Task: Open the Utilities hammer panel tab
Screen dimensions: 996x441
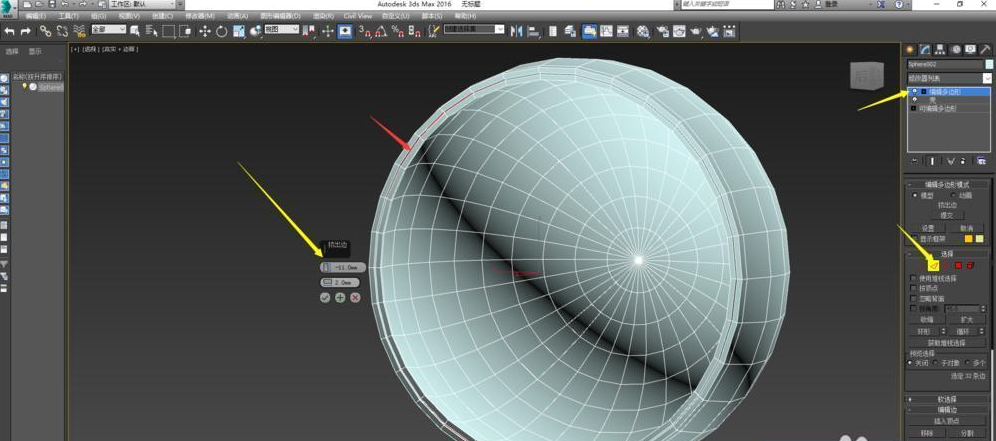Action: [986, 49]
